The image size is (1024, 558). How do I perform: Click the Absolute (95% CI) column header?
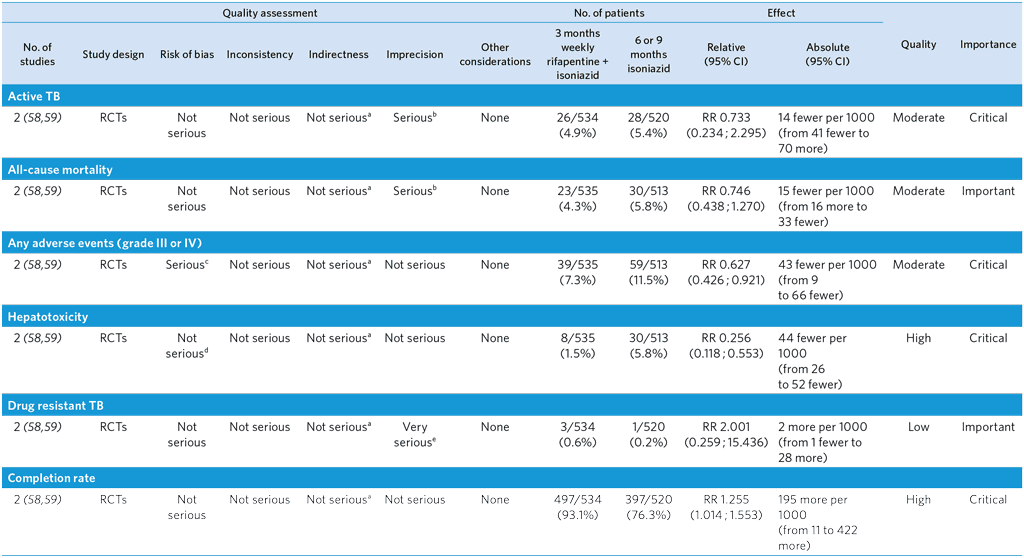[x=827, y=54]
